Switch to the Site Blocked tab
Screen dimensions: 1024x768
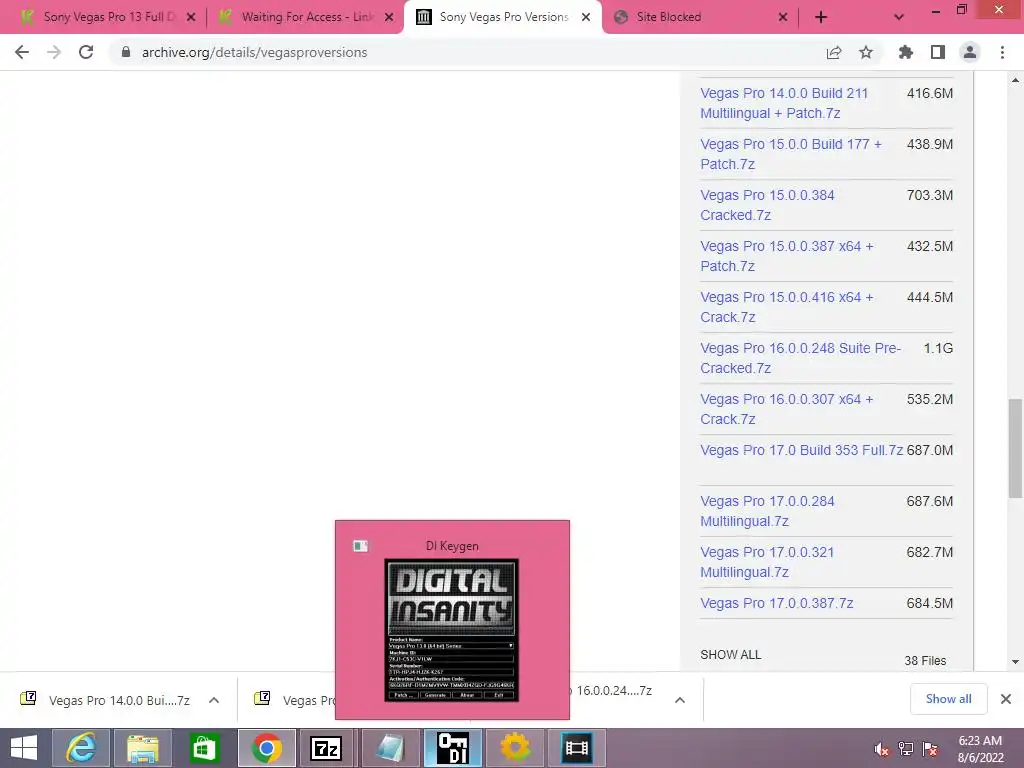(x=699, y=18)
